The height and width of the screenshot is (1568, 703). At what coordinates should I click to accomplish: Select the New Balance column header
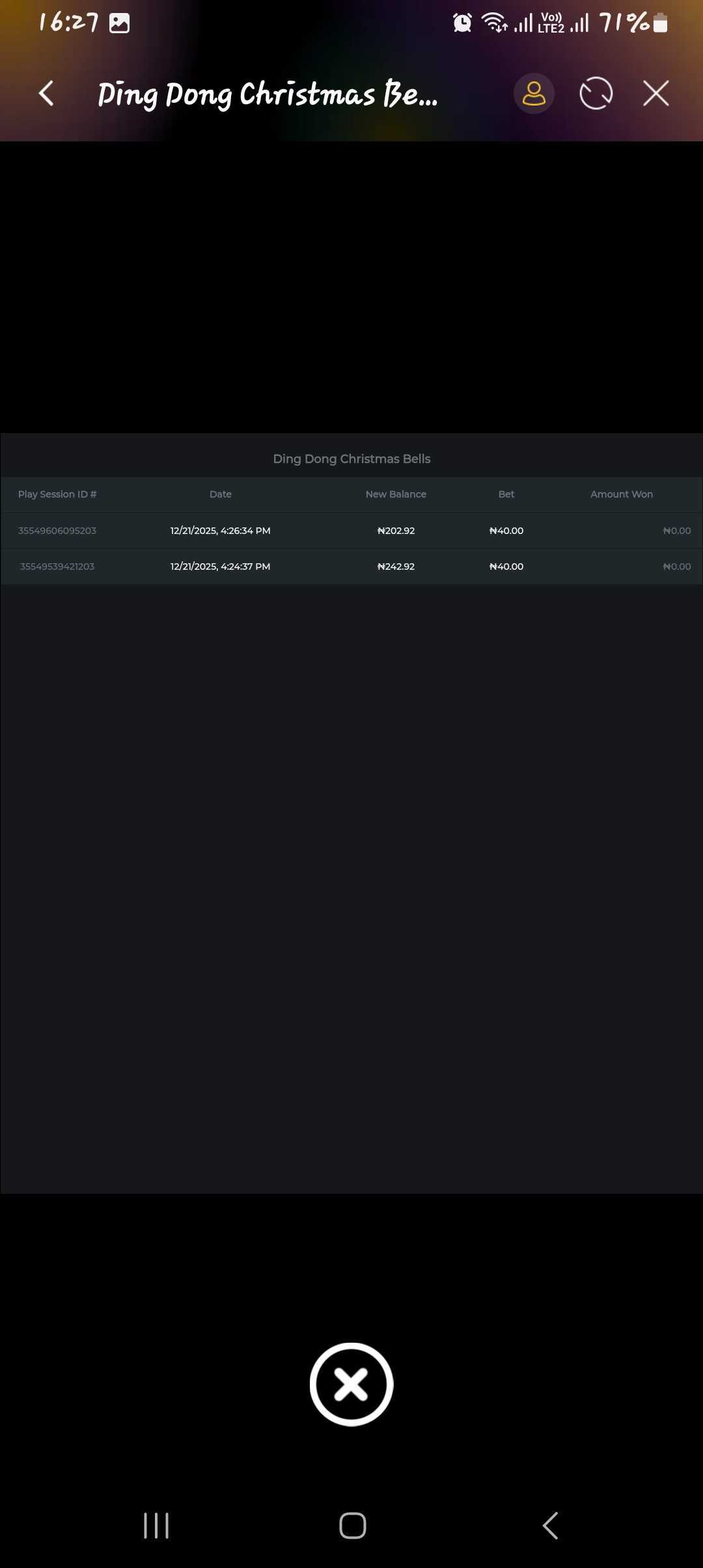point(396,494)
